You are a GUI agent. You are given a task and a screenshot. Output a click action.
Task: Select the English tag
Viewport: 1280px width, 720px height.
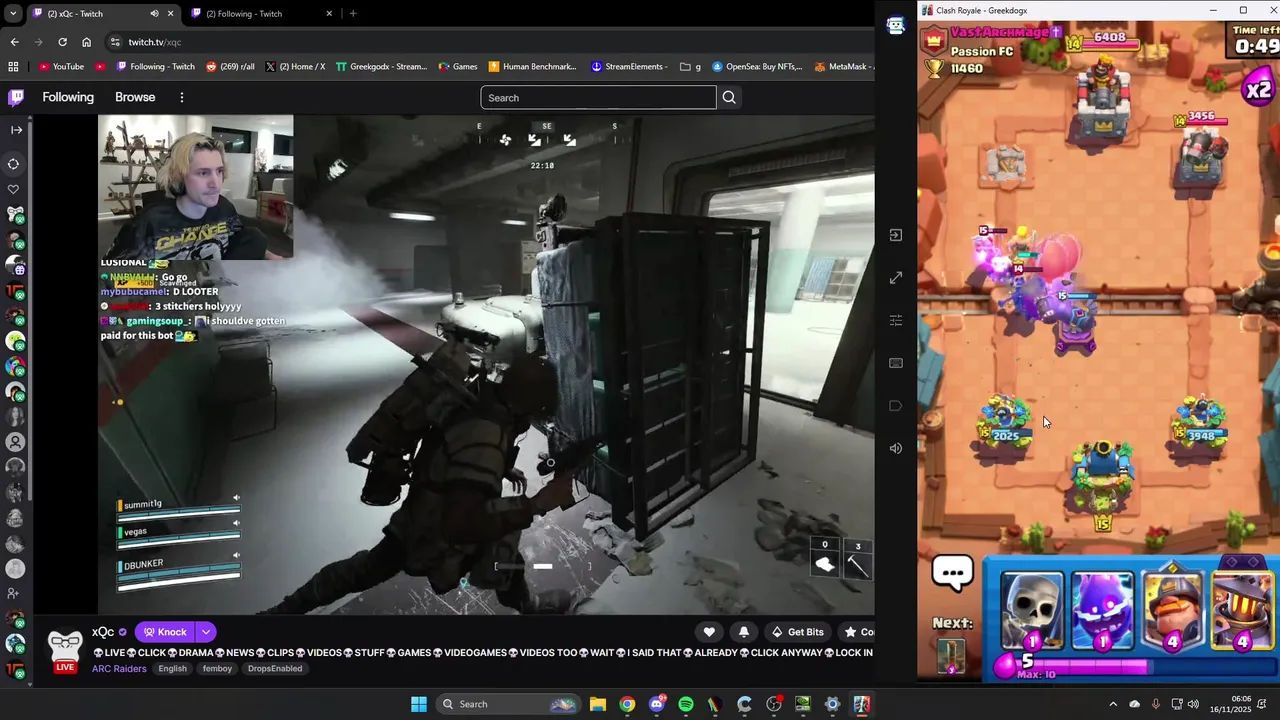tap(172, 669)
